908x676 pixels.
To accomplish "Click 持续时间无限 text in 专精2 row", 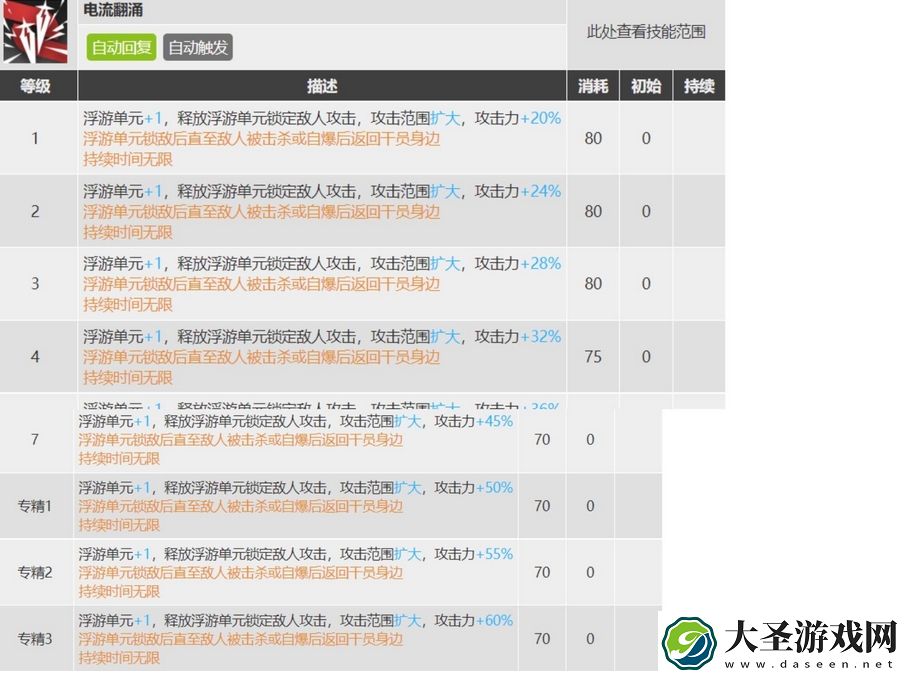I will coord(119,592).
